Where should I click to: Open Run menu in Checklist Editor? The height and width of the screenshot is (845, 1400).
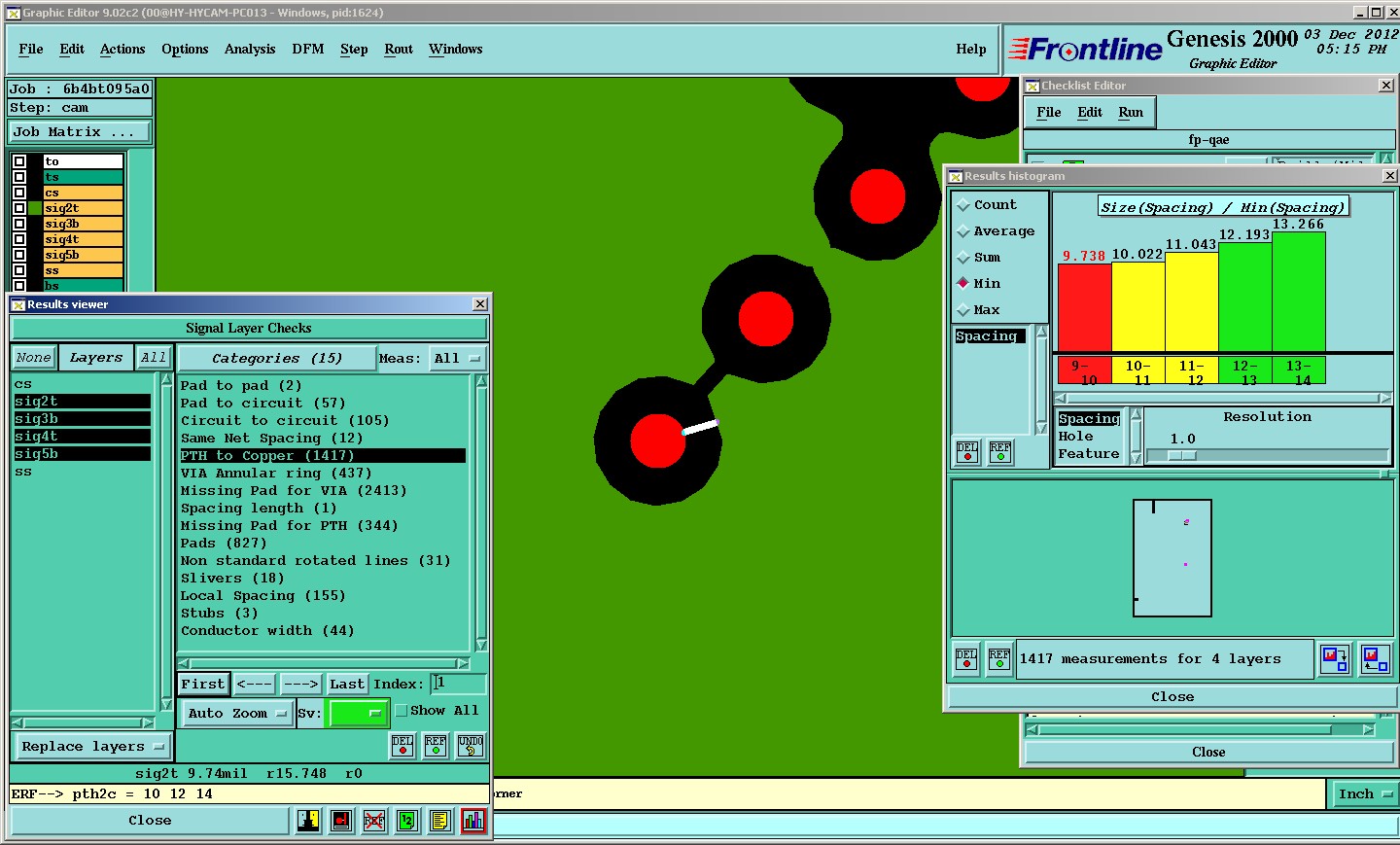[x=1131, y=113]
